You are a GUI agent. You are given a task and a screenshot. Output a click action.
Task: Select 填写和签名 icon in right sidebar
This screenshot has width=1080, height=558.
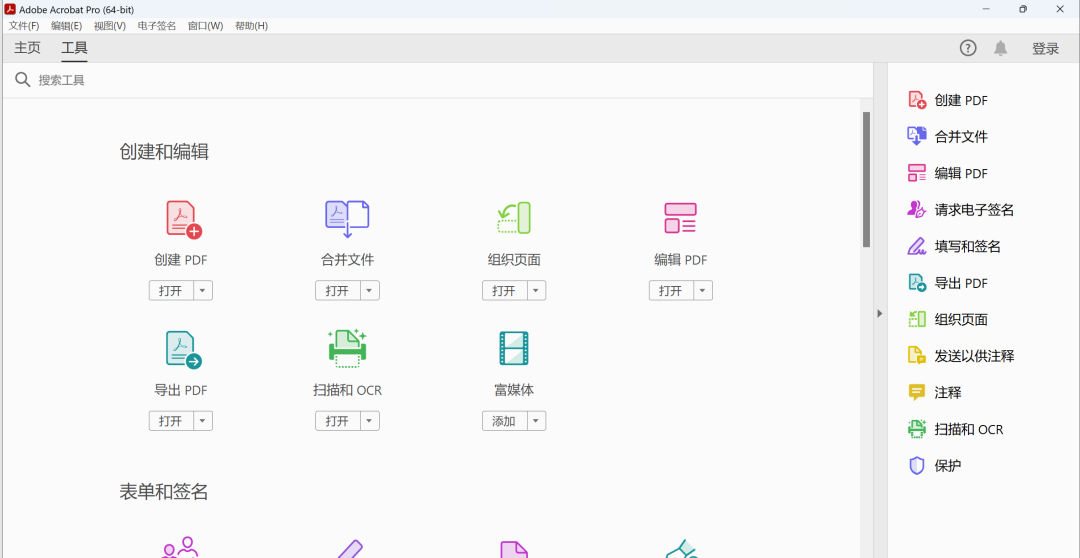(917, 246)
